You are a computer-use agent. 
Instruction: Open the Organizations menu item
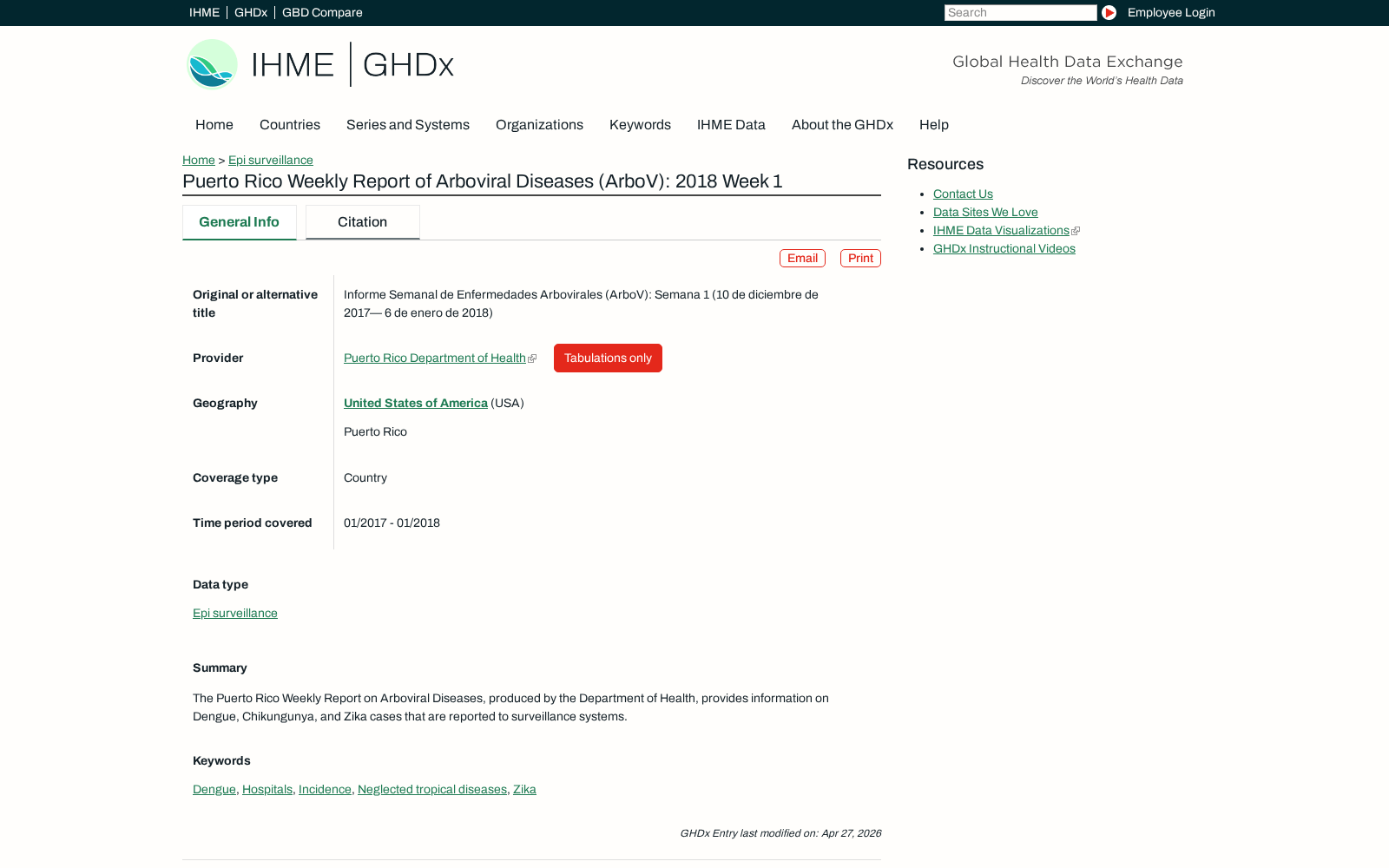[539, 125]
